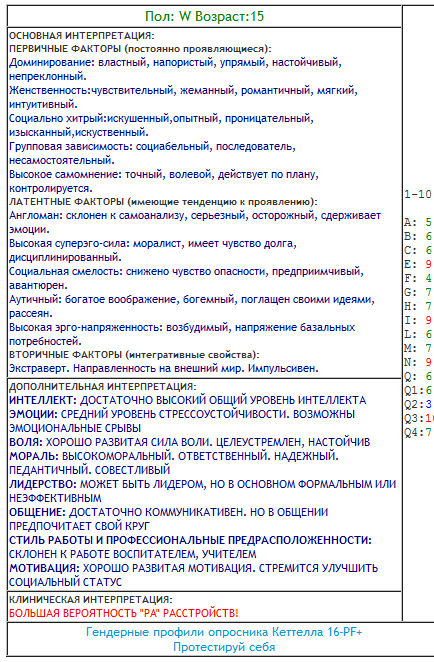Viewport: 434px width, 662px height.
Task: Click the Доминирование factor line
Action: tap(175, 69)
